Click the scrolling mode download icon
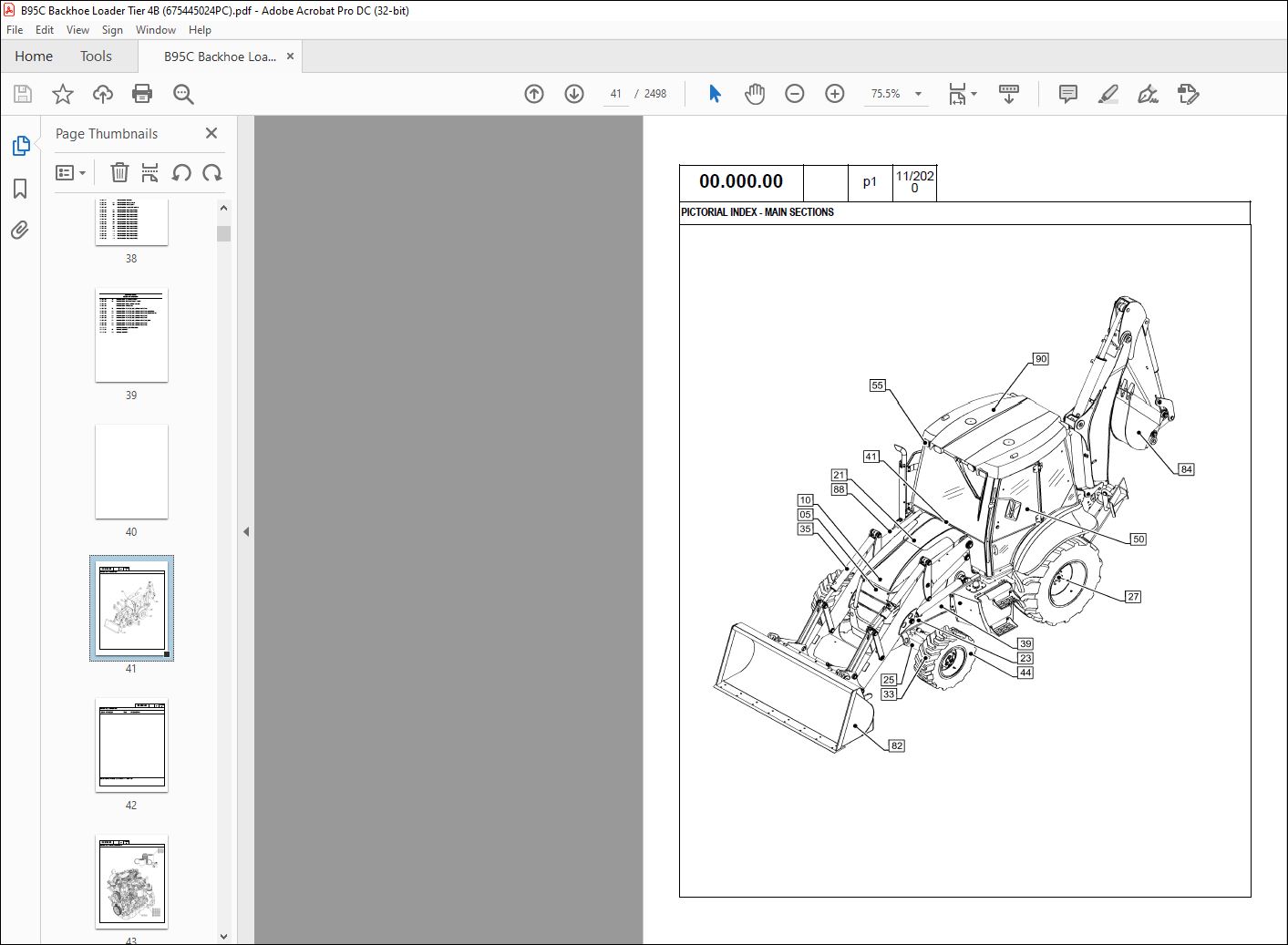 click(1009, 94)
